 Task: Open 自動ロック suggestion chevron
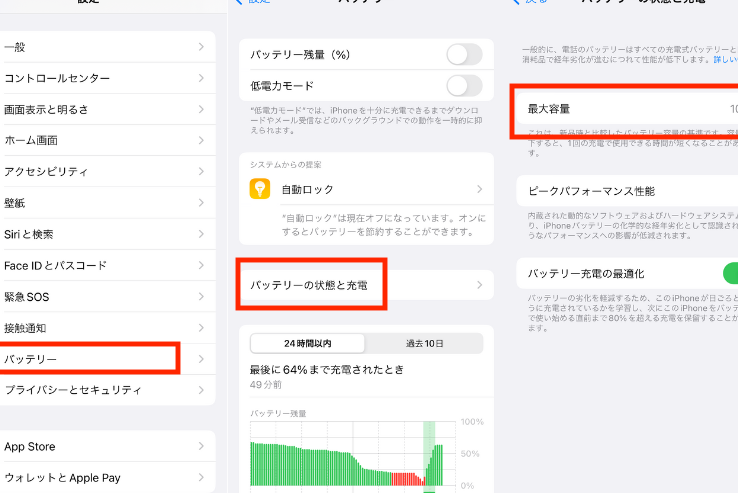(479, 189)
